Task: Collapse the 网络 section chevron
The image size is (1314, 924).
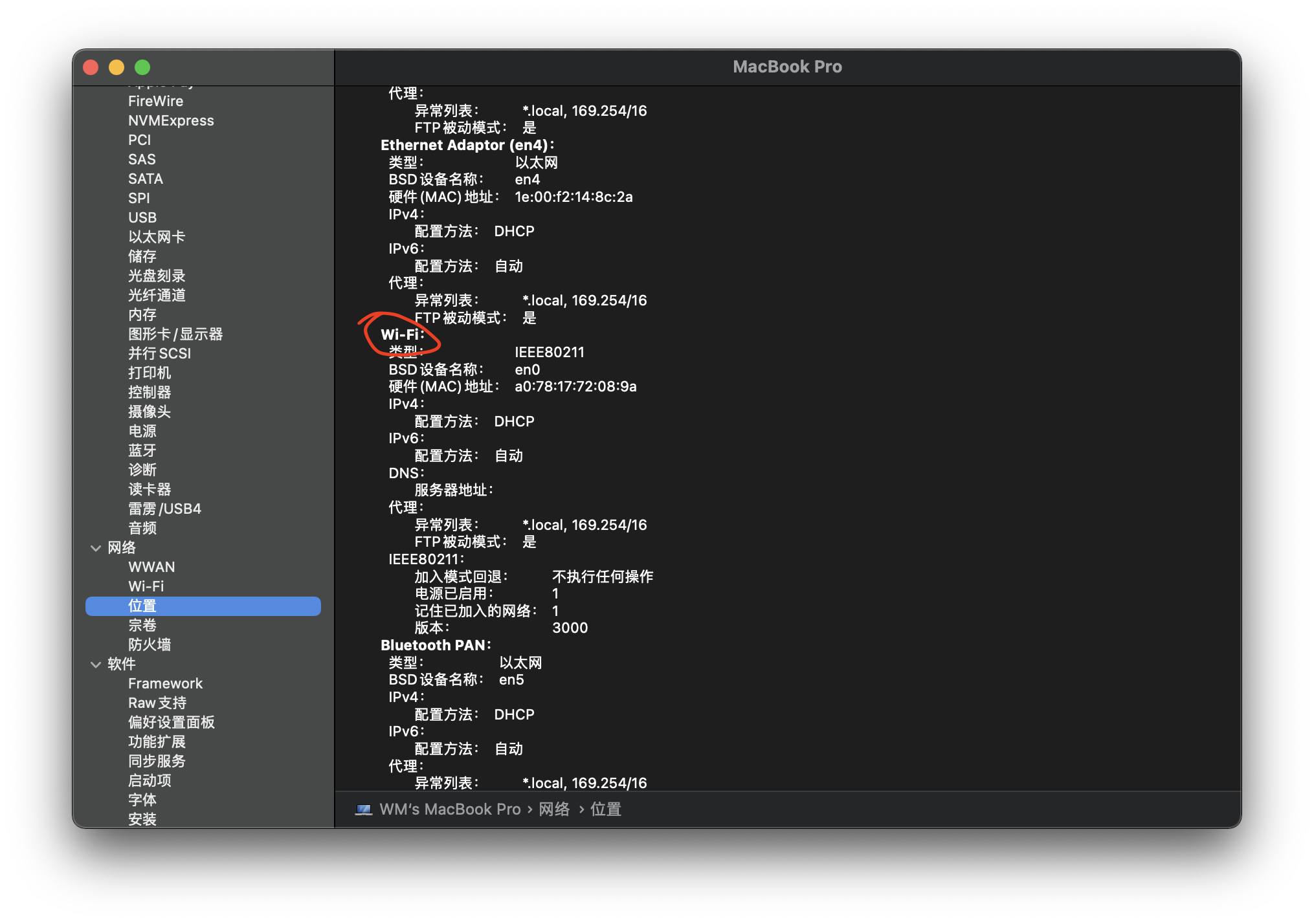Action: pyautogui.click(x=96, y=548)
